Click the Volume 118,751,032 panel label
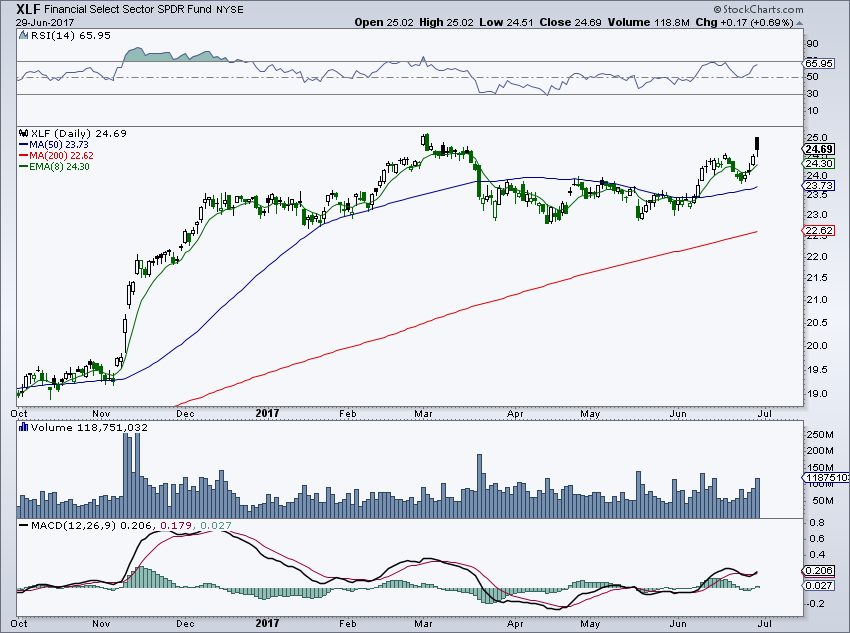This screenshot has width=850, height=633. click(89, 428)
